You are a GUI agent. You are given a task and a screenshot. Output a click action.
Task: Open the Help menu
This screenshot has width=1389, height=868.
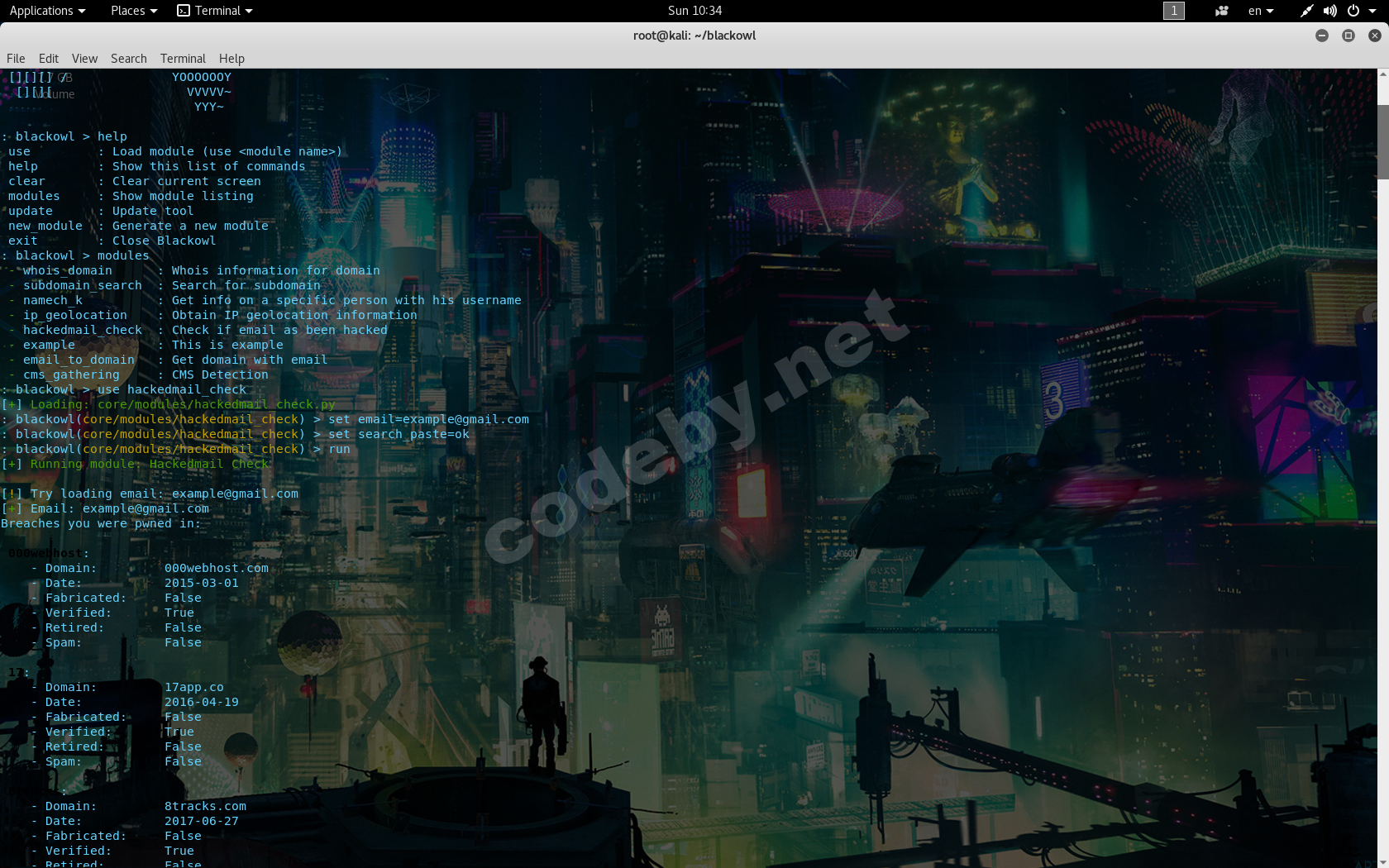231,59
